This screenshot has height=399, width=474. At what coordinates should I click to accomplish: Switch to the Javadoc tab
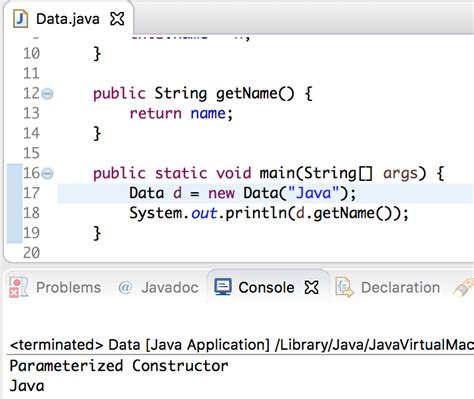coord(170,287)
